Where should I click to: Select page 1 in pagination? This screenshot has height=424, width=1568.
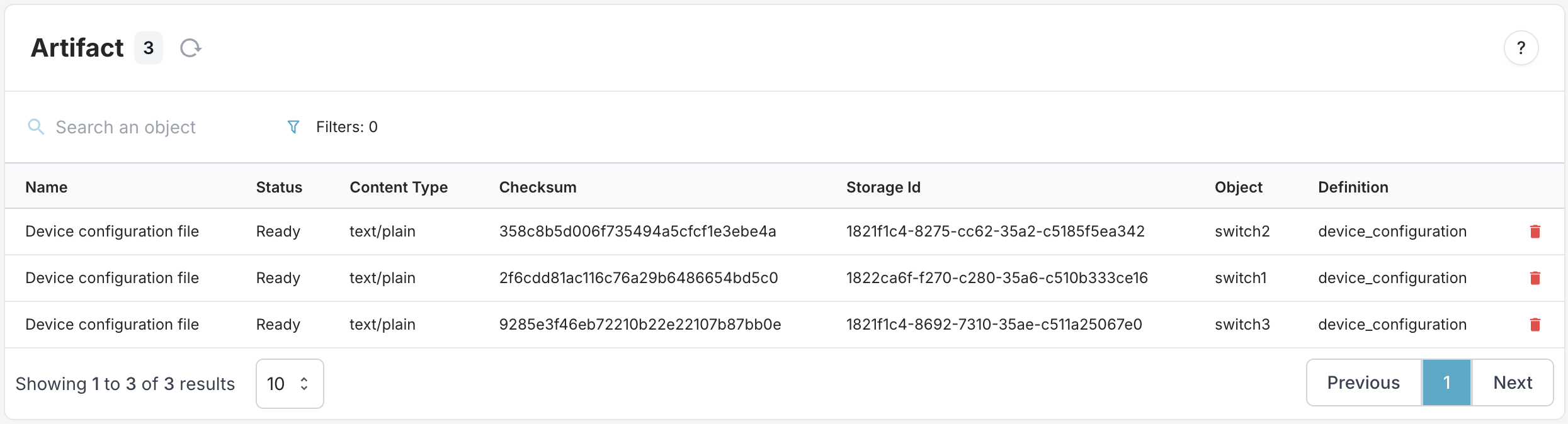click(1446, 382)
